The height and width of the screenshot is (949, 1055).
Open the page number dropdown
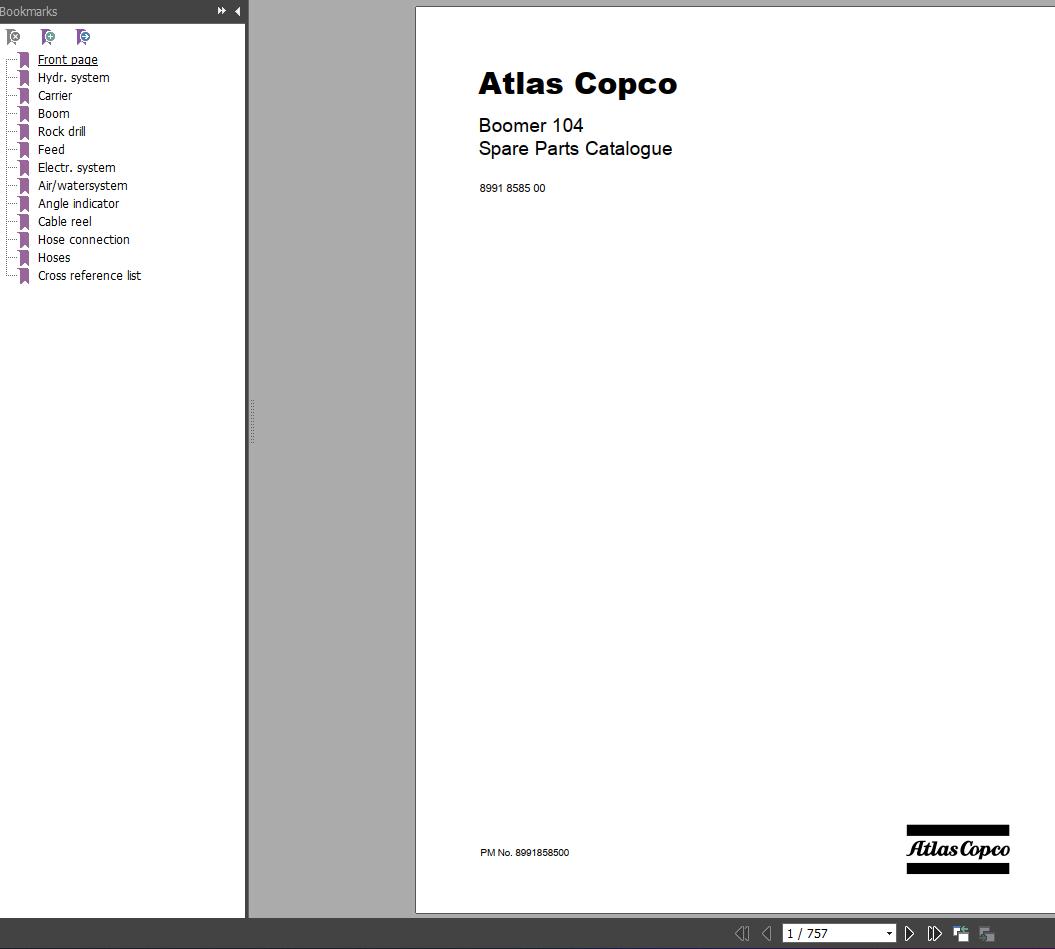pyautogui.click(x=888, y=932)
